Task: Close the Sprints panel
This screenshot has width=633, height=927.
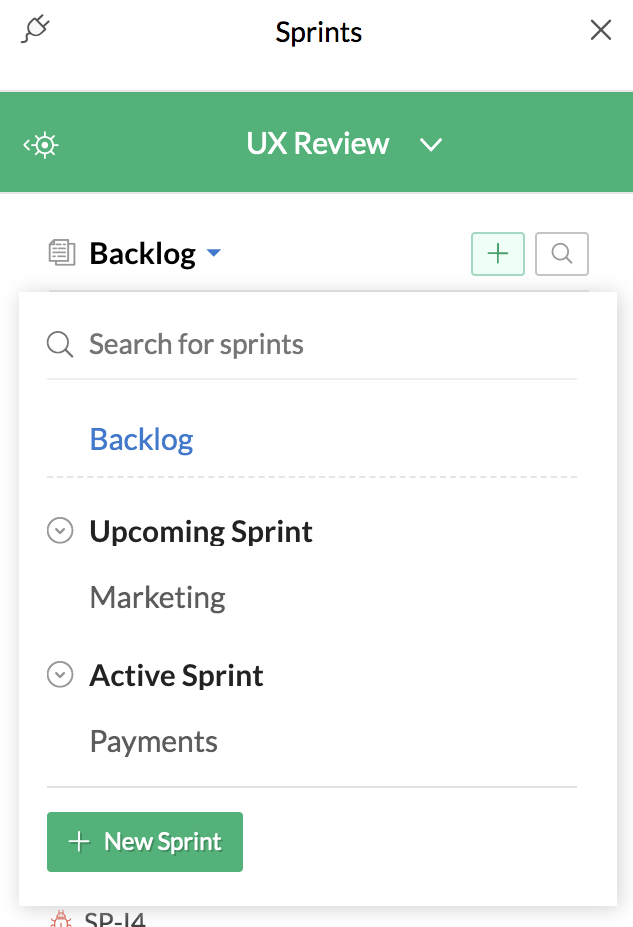Action: click(x=601, y=30)
